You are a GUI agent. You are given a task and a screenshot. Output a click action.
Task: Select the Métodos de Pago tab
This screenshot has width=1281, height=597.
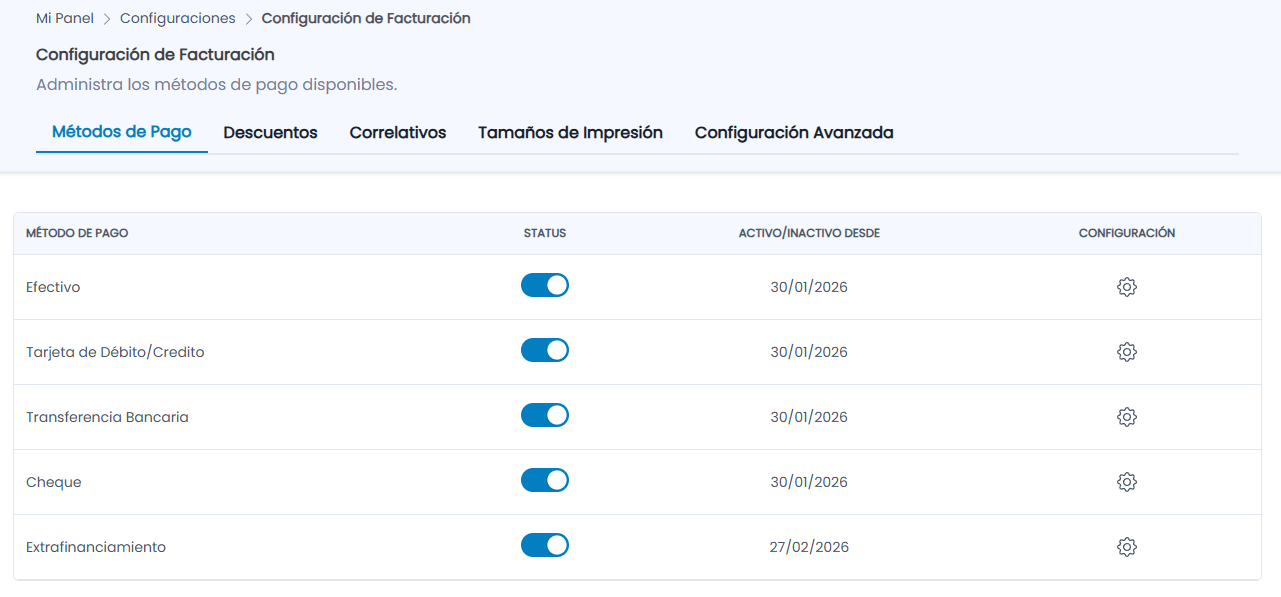point(122,132)
